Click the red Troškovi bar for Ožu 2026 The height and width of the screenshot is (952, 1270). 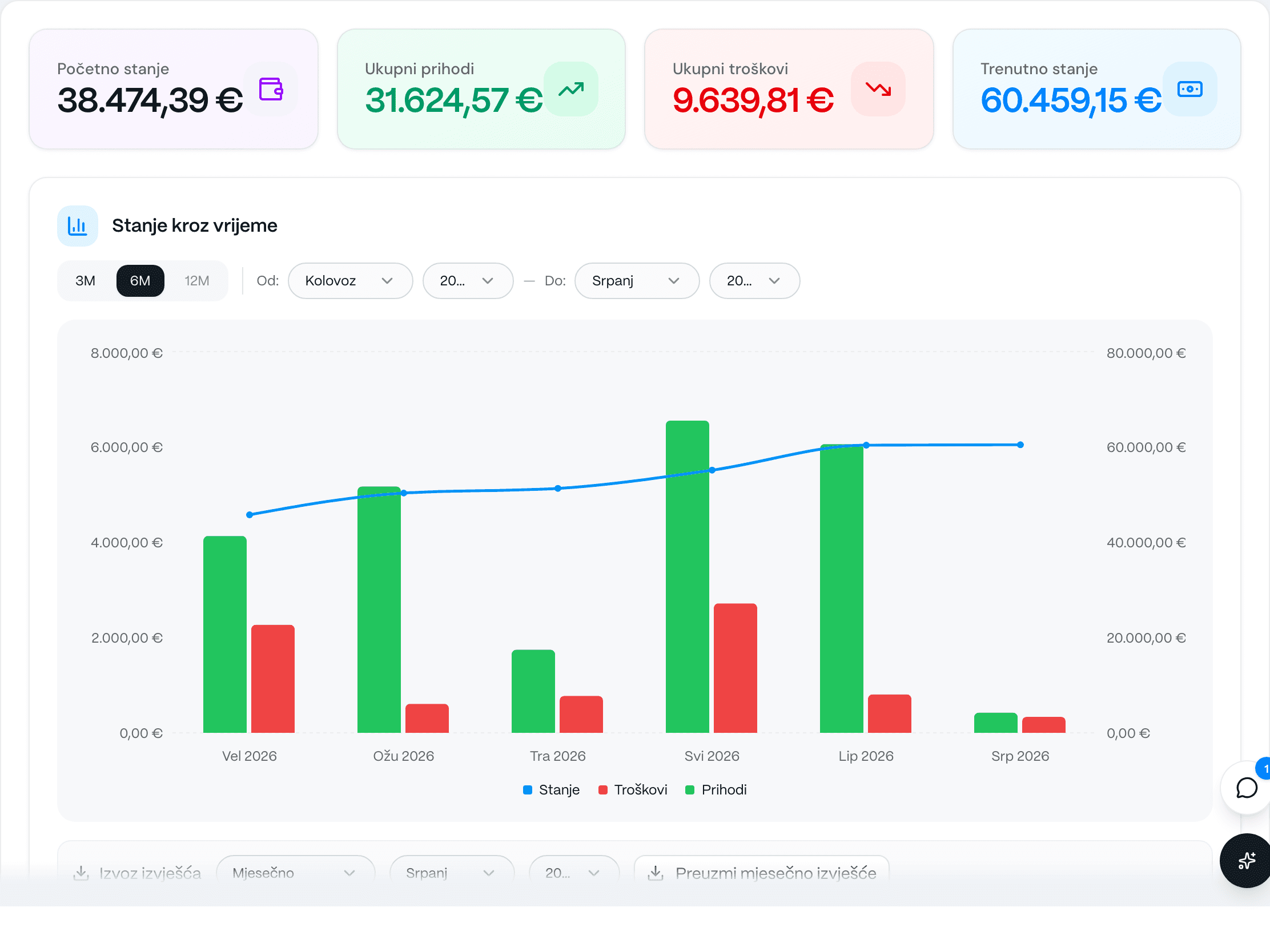427,719
